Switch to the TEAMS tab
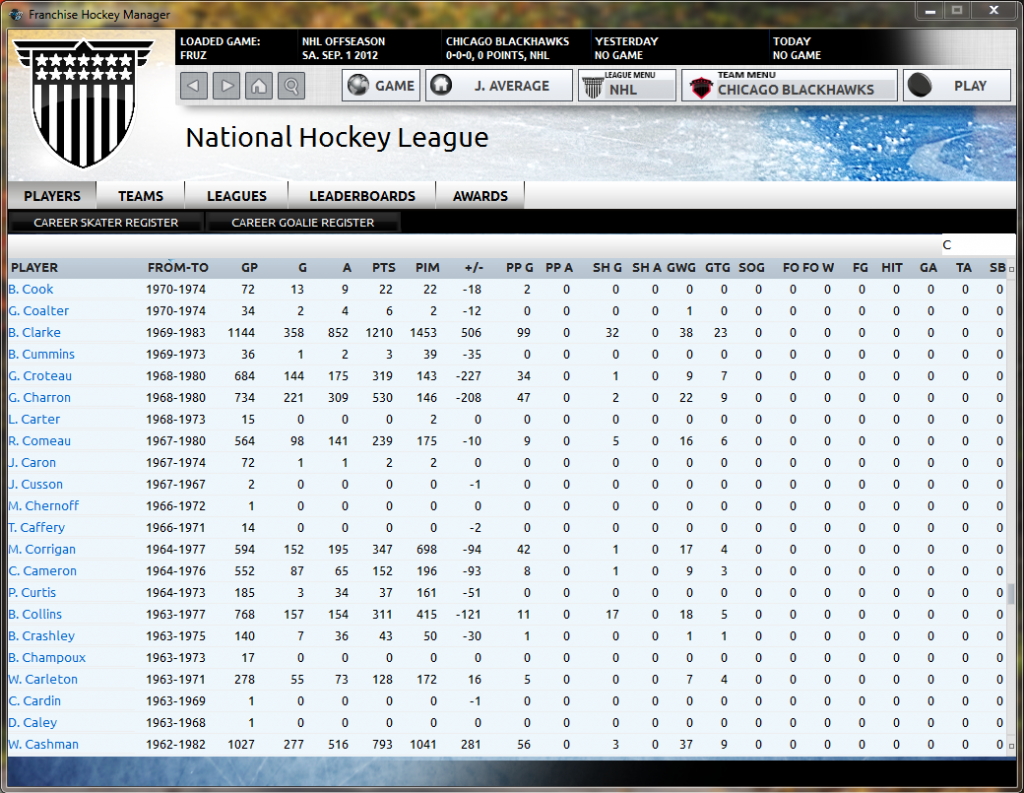 (140, 196)
